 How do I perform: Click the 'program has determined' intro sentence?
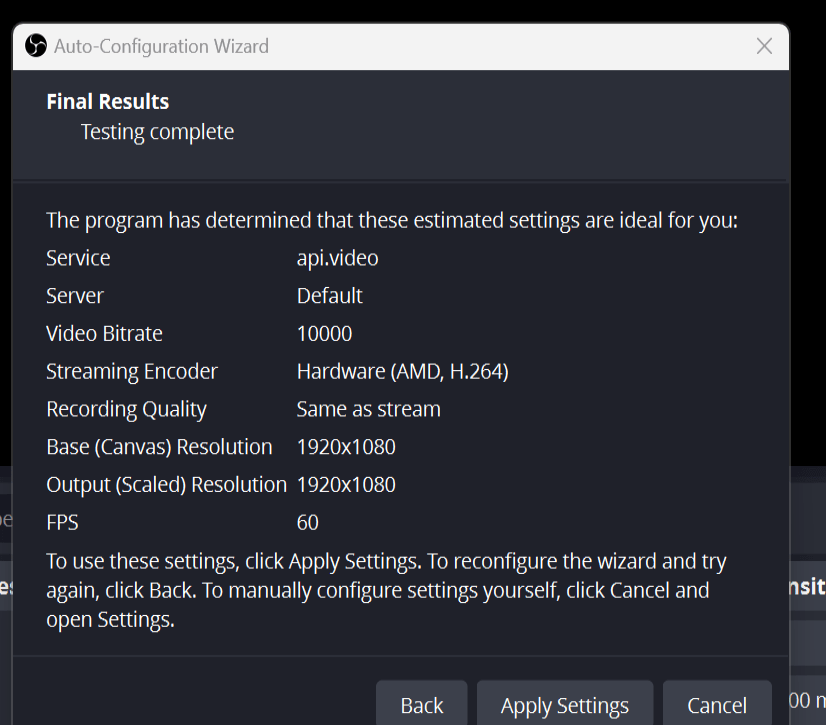392,220
